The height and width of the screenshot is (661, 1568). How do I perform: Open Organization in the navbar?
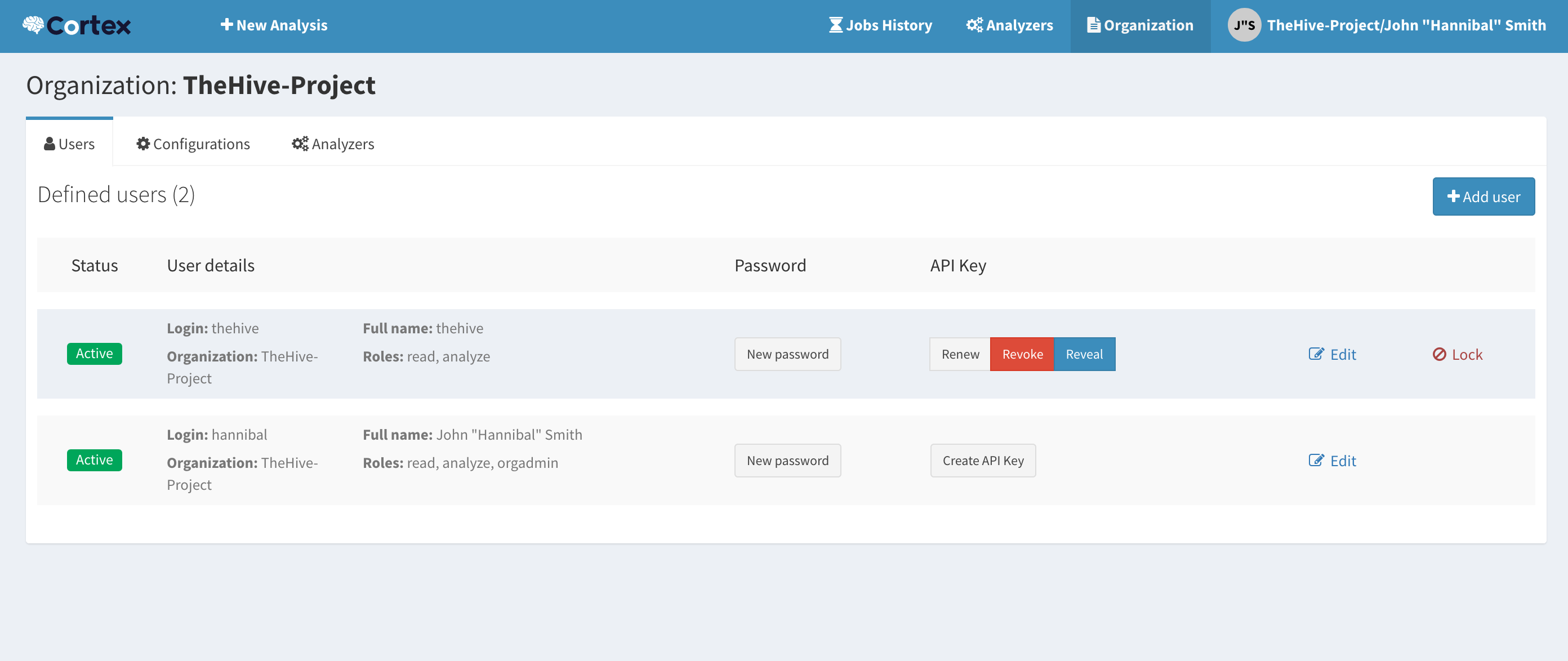click(x=1140, y=25)
